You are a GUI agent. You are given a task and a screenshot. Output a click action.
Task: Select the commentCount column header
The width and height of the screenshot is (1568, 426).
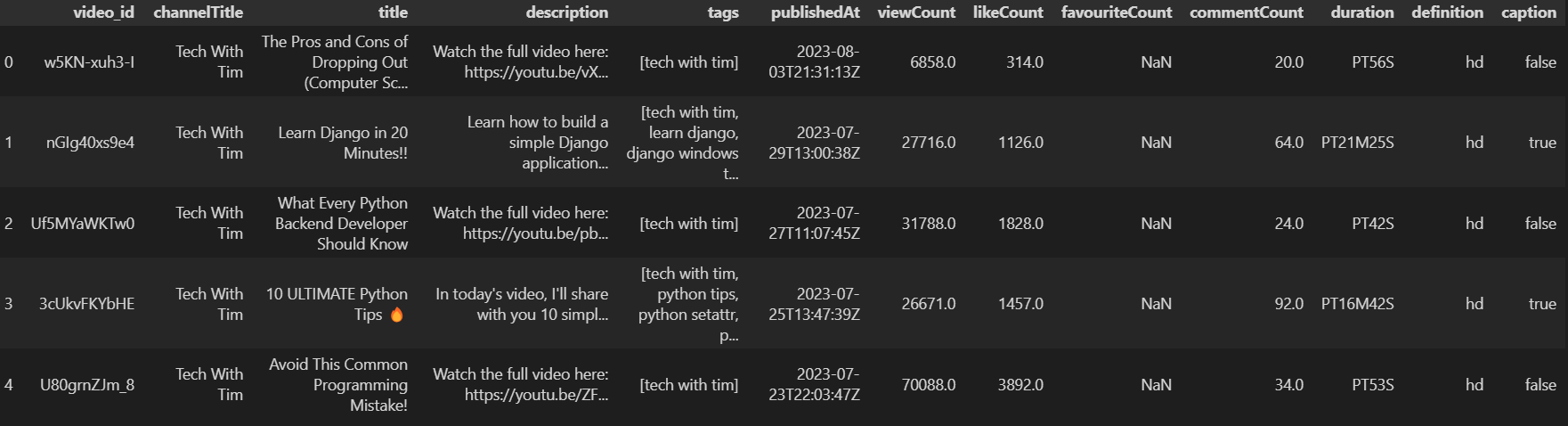coord(1247,12)
